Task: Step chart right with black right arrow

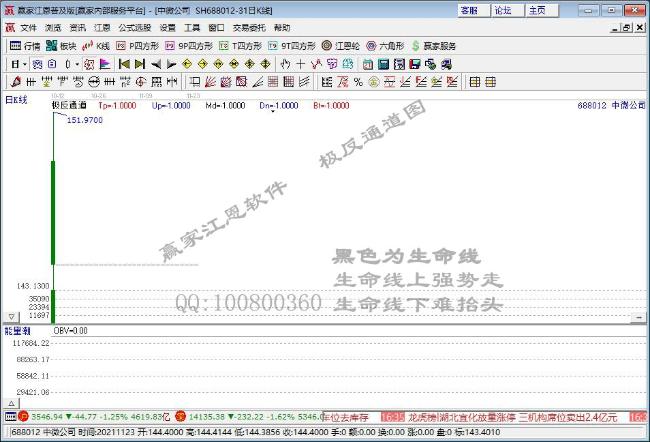Action: pyautogui.click(x=171, y=64)
